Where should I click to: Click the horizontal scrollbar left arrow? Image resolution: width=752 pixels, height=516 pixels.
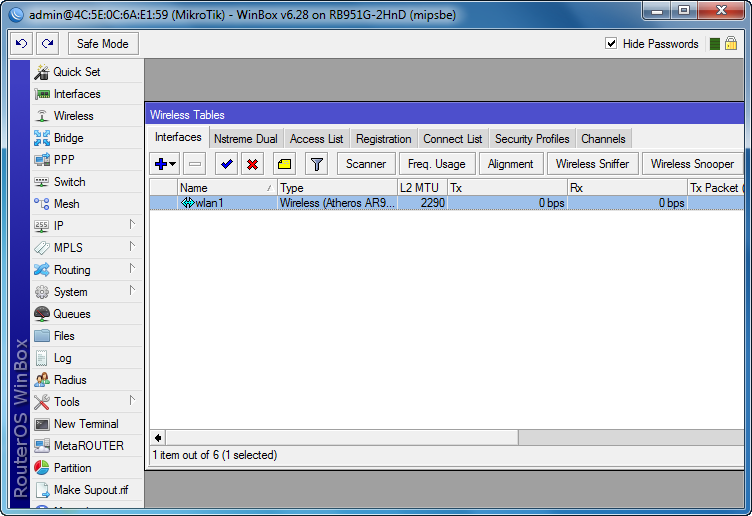click(158, 437)
